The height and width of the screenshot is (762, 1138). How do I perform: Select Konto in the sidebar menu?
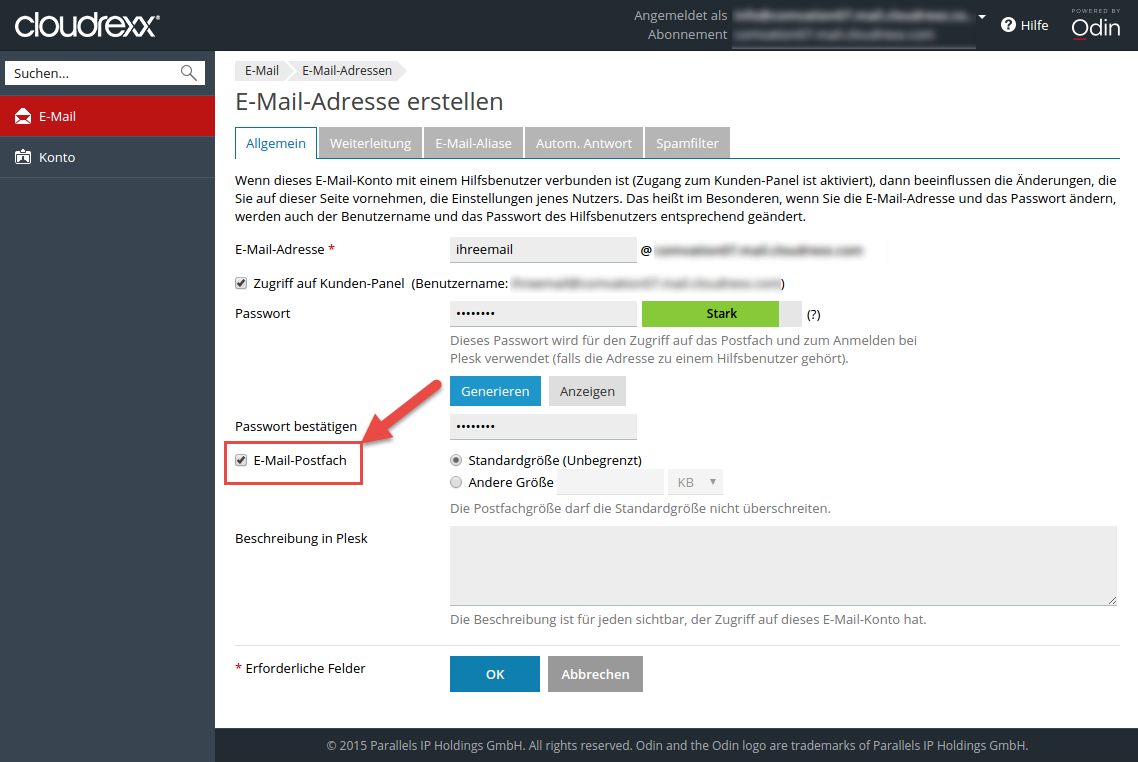pyautogui.click(x=107, y=157)
